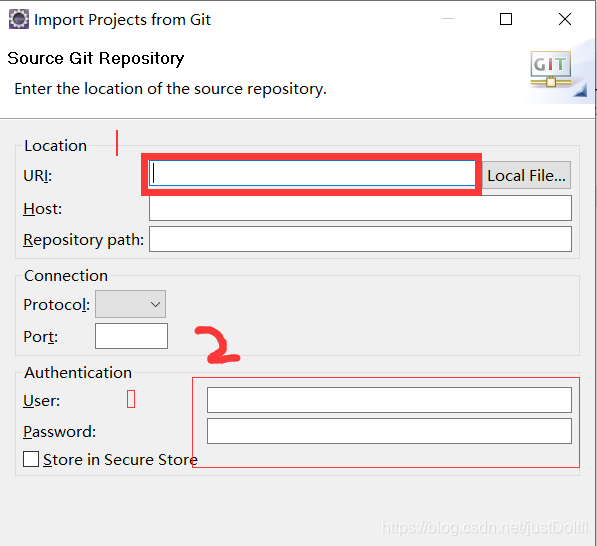The image size is (597, 546).
Task: Maximize the Import Projects from Git dialog
Action: [506, 19]
